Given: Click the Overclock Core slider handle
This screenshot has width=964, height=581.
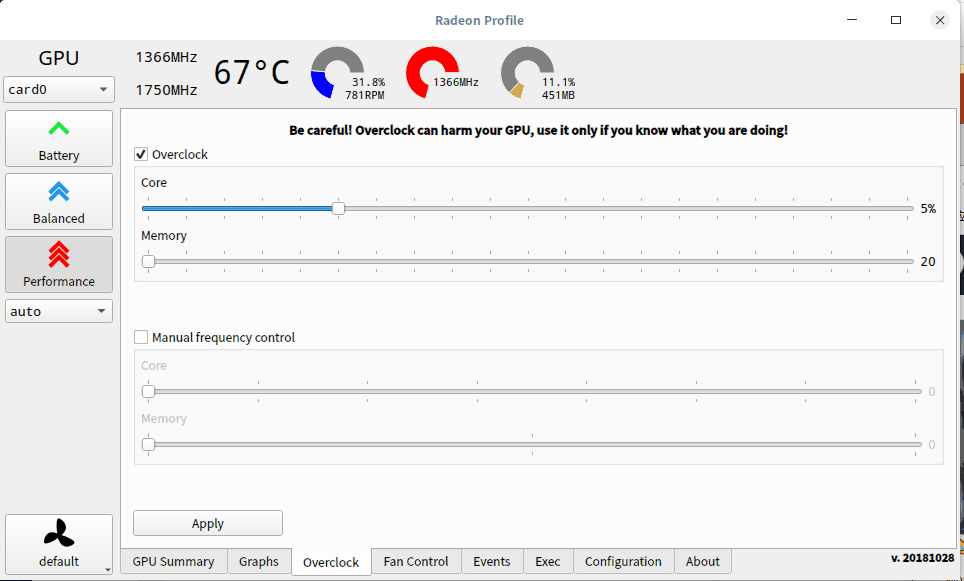Looking at the screenshot, I should point(338,208).
